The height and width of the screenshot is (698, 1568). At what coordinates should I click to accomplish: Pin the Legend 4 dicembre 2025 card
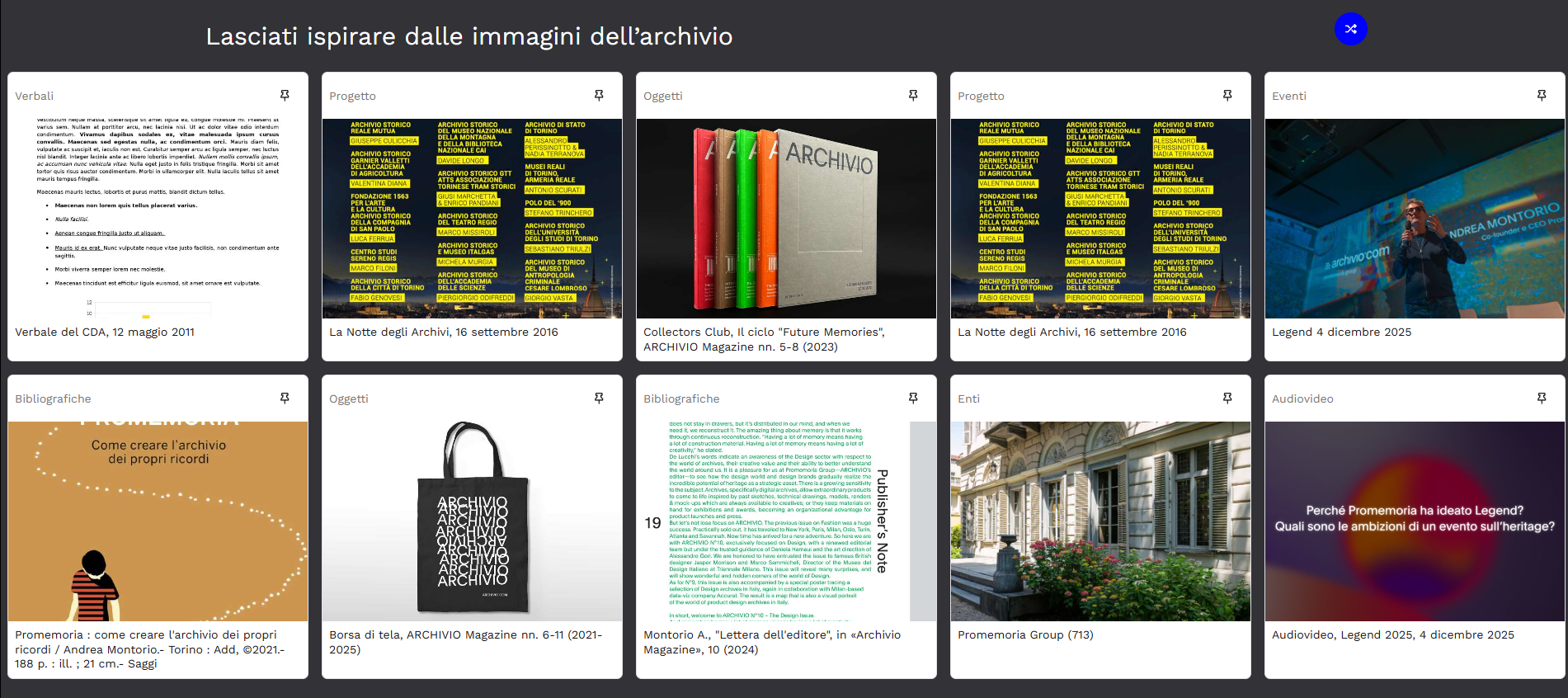click(1542, 96)
